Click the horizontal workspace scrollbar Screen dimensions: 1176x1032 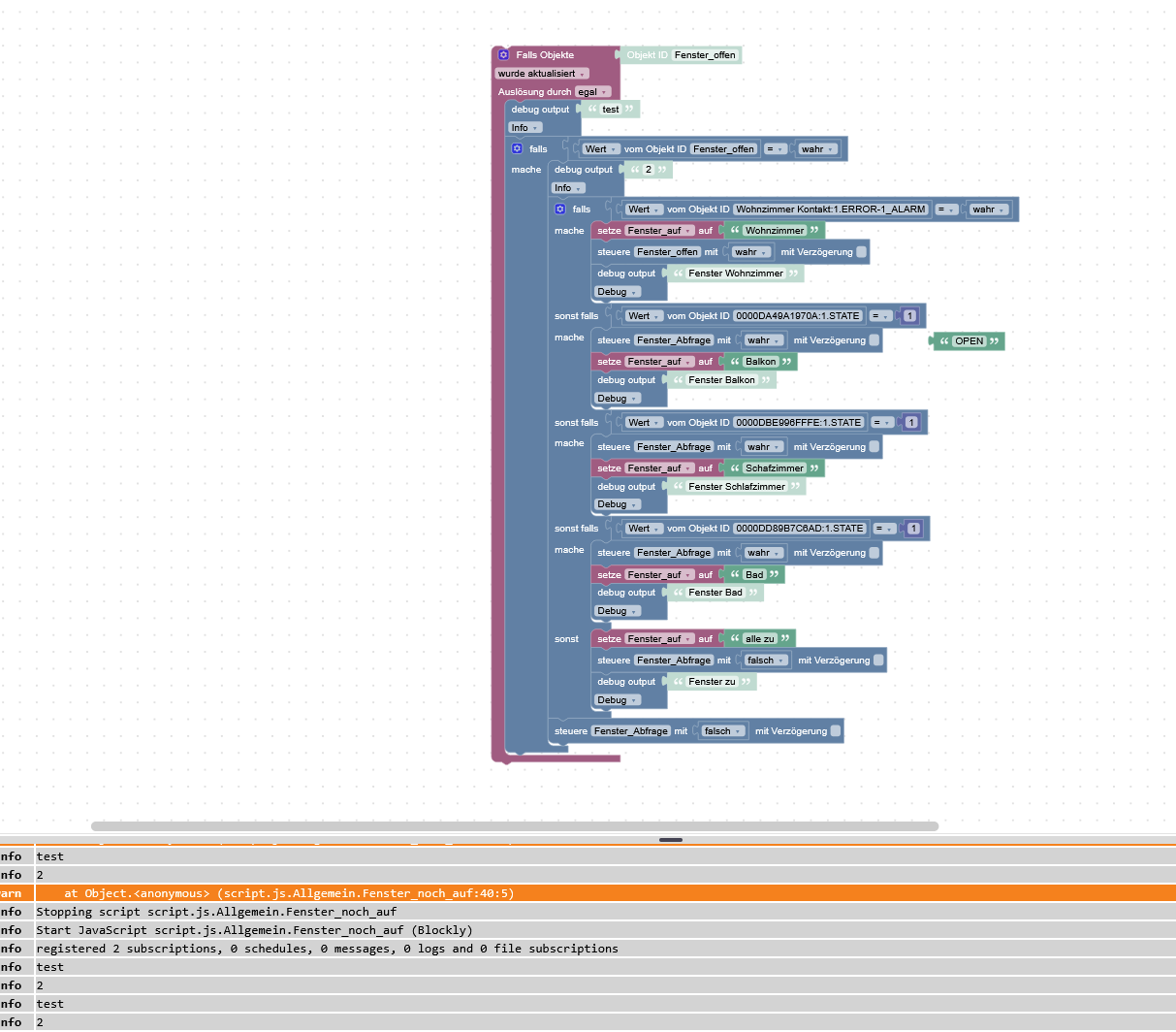pos(514,826)
